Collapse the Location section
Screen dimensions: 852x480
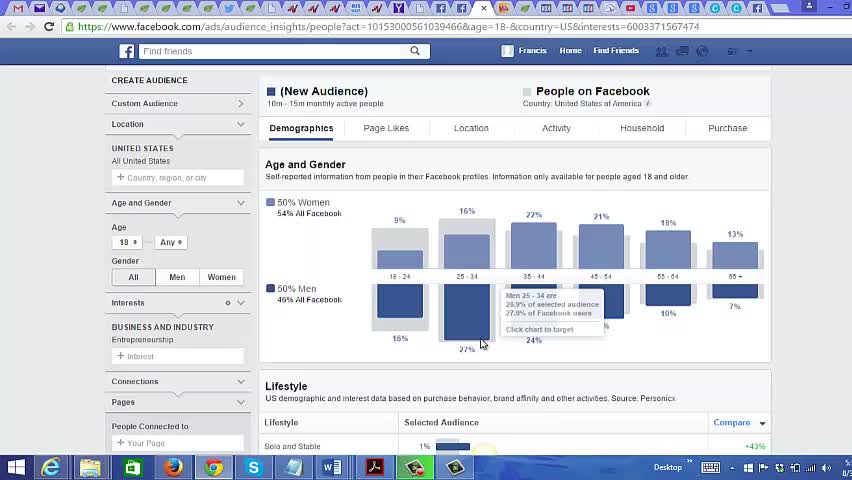(x=241, y=124)
